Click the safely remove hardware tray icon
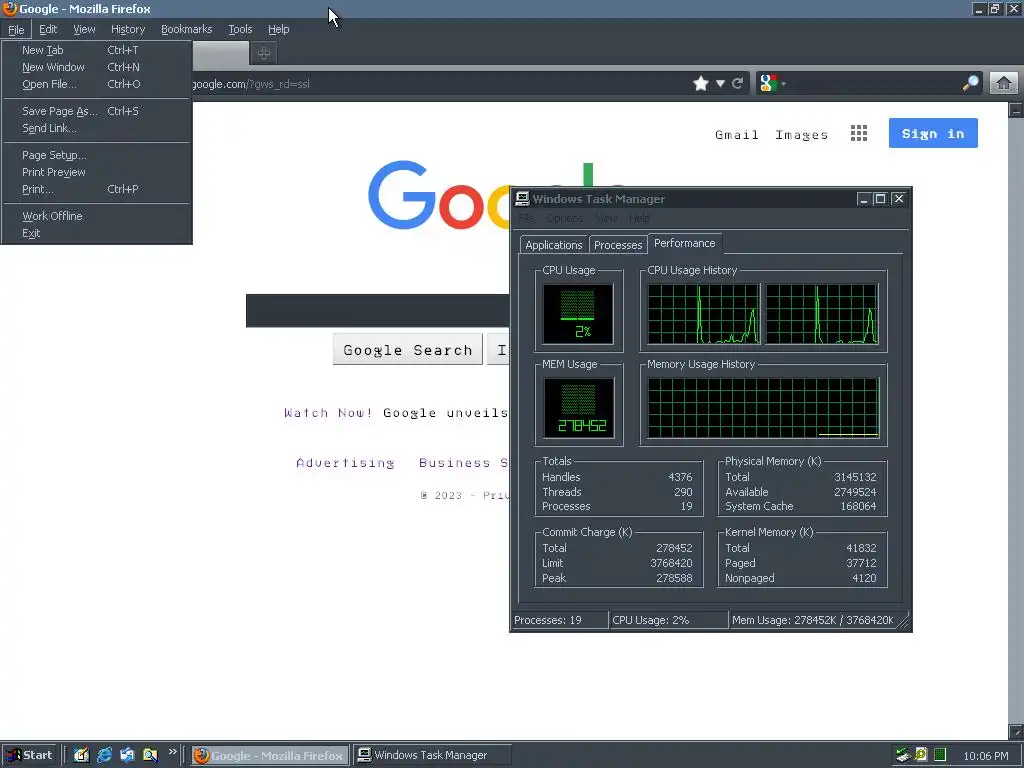Screen dimensions: 1024x768 (x=903, y=755)
